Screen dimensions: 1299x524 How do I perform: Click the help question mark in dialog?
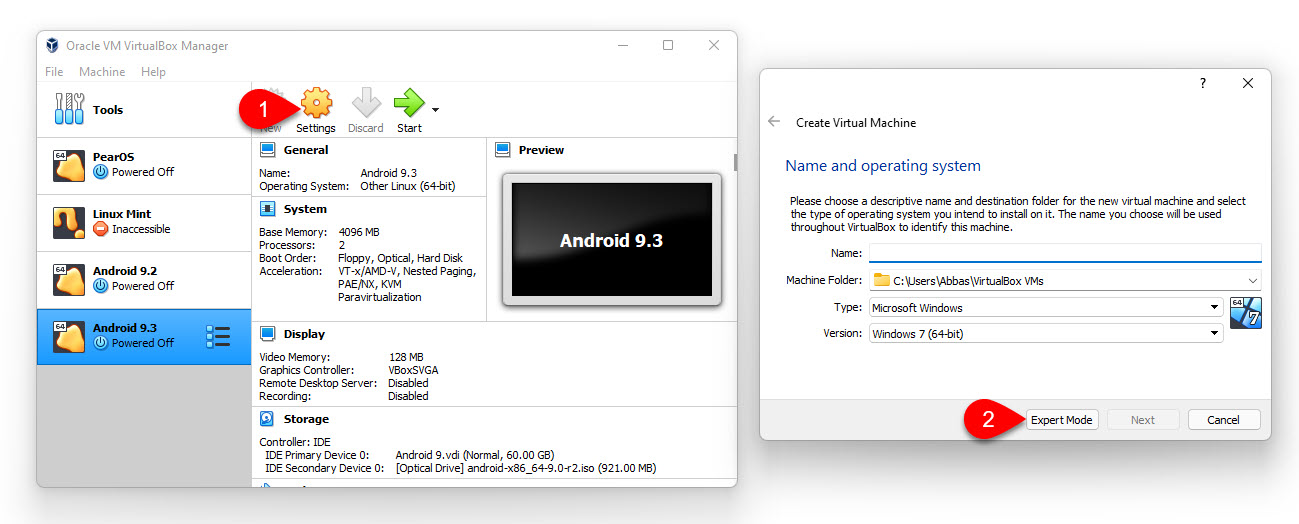coord(1203,84)
